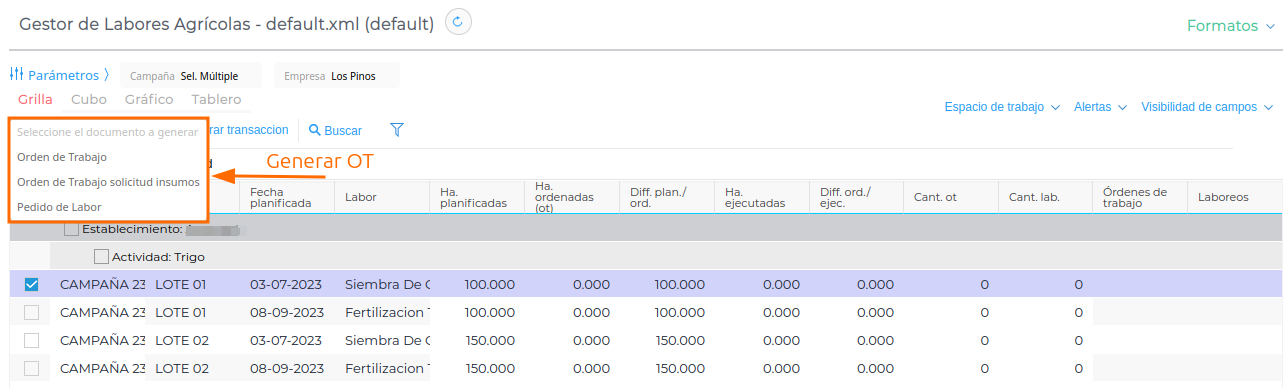The width and height of the screenshot is (1288, 388).
Task: Sort by Fecha planificada column header
Action: click(x=287, y=197)
